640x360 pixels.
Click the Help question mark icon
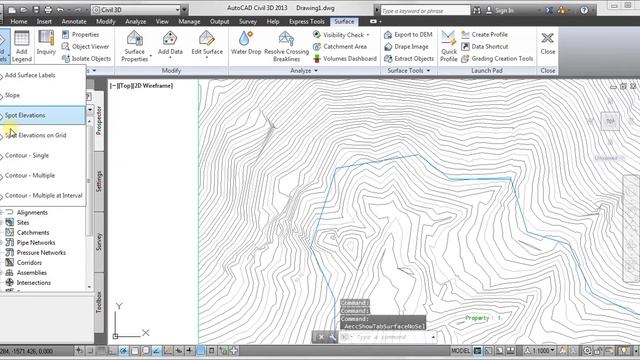(584, 10)
